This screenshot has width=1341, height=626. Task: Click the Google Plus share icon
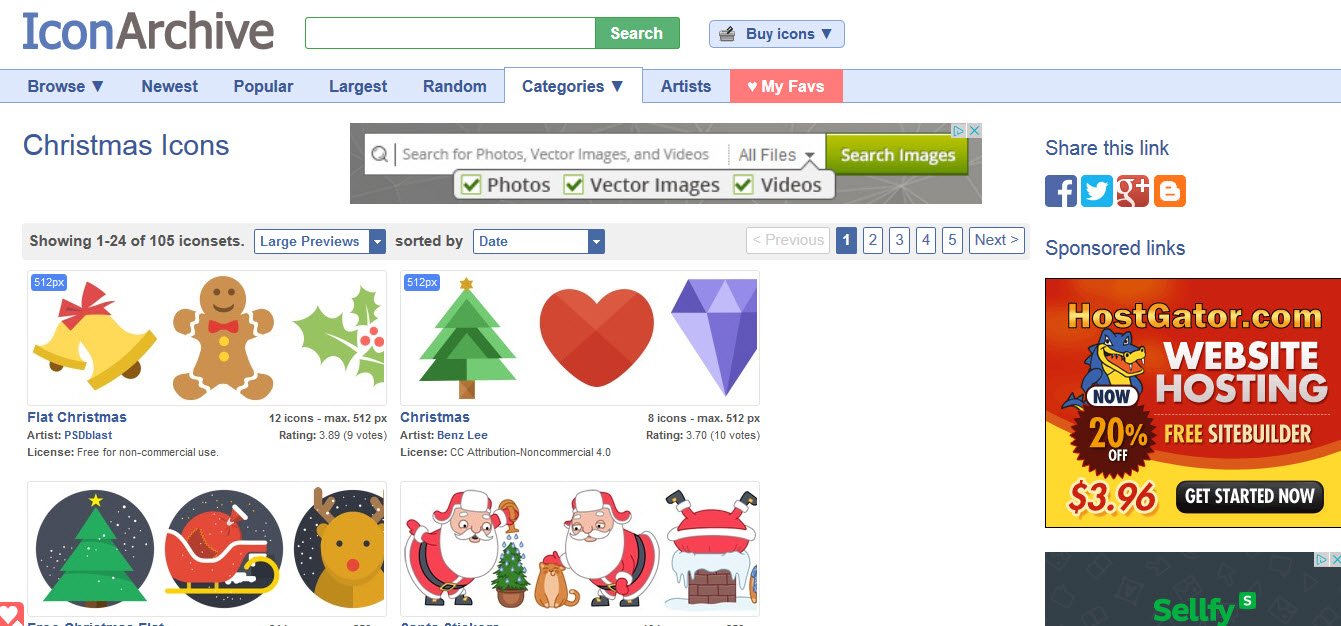click(x=1133, y=191)
